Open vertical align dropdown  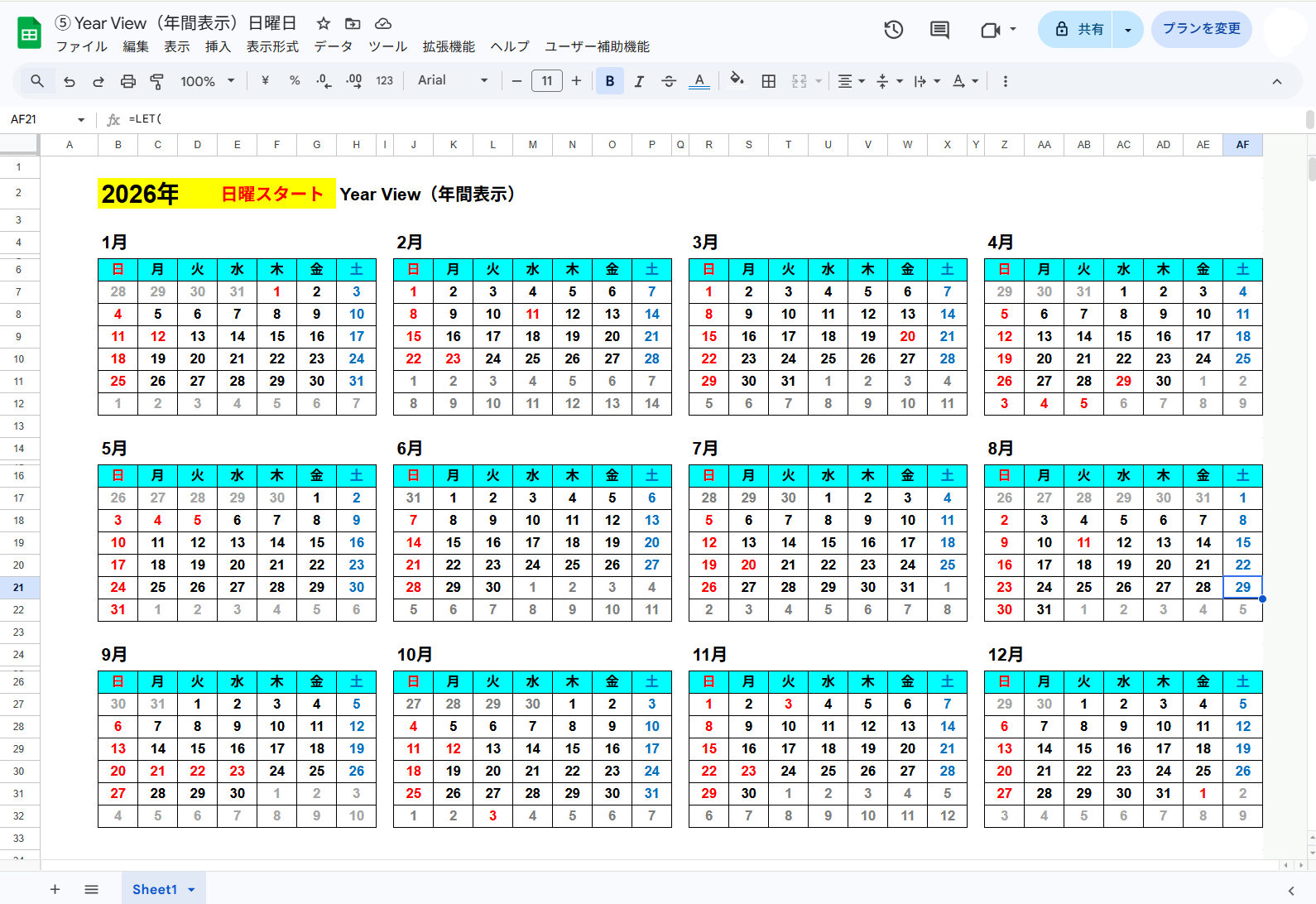[x=889, y=81]
